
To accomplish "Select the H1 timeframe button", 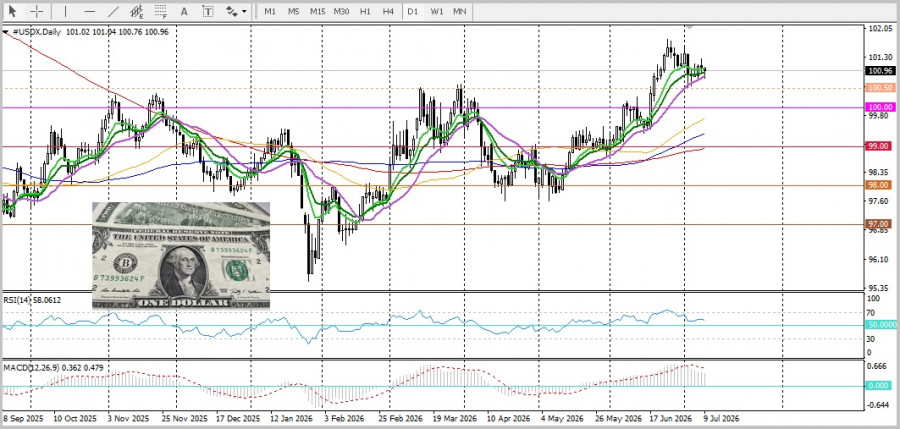I will (x=365, y=11).
